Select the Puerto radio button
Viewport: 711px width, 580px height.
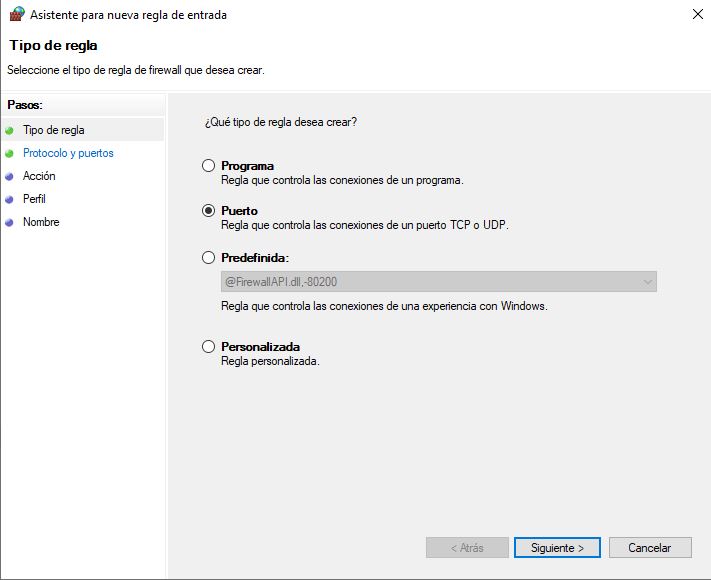click(208, 211)
